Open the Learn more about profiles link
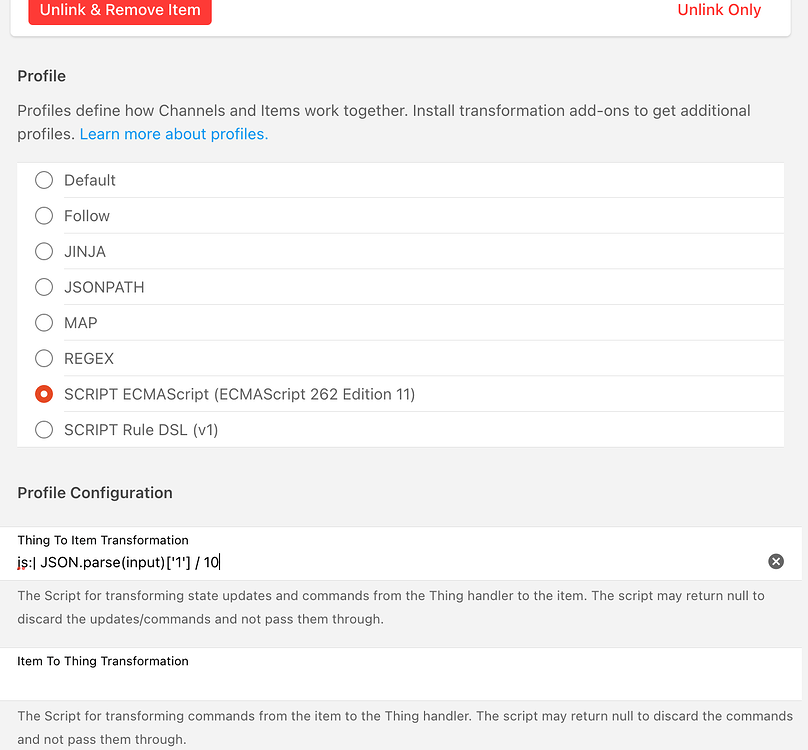This screenshot has width=808, height=750. [174, 134]
